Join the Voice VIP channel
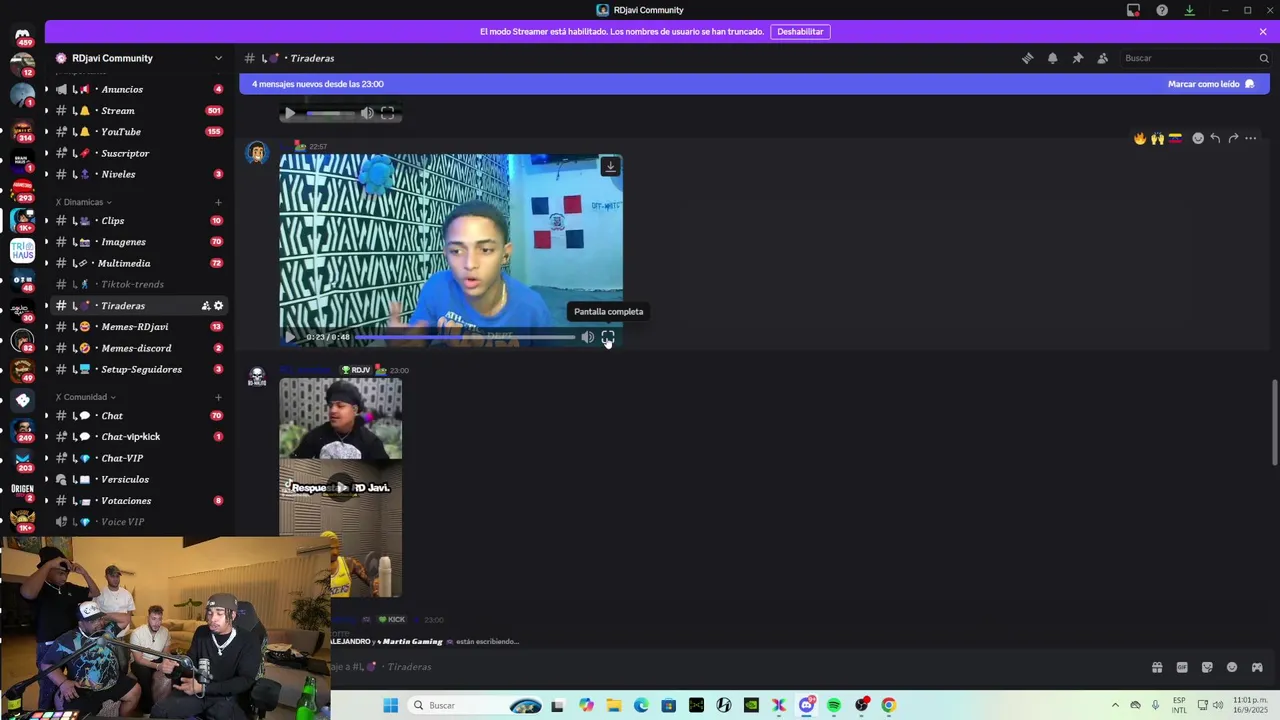This screenshot has height=720, width=1280. coord(123,522)
